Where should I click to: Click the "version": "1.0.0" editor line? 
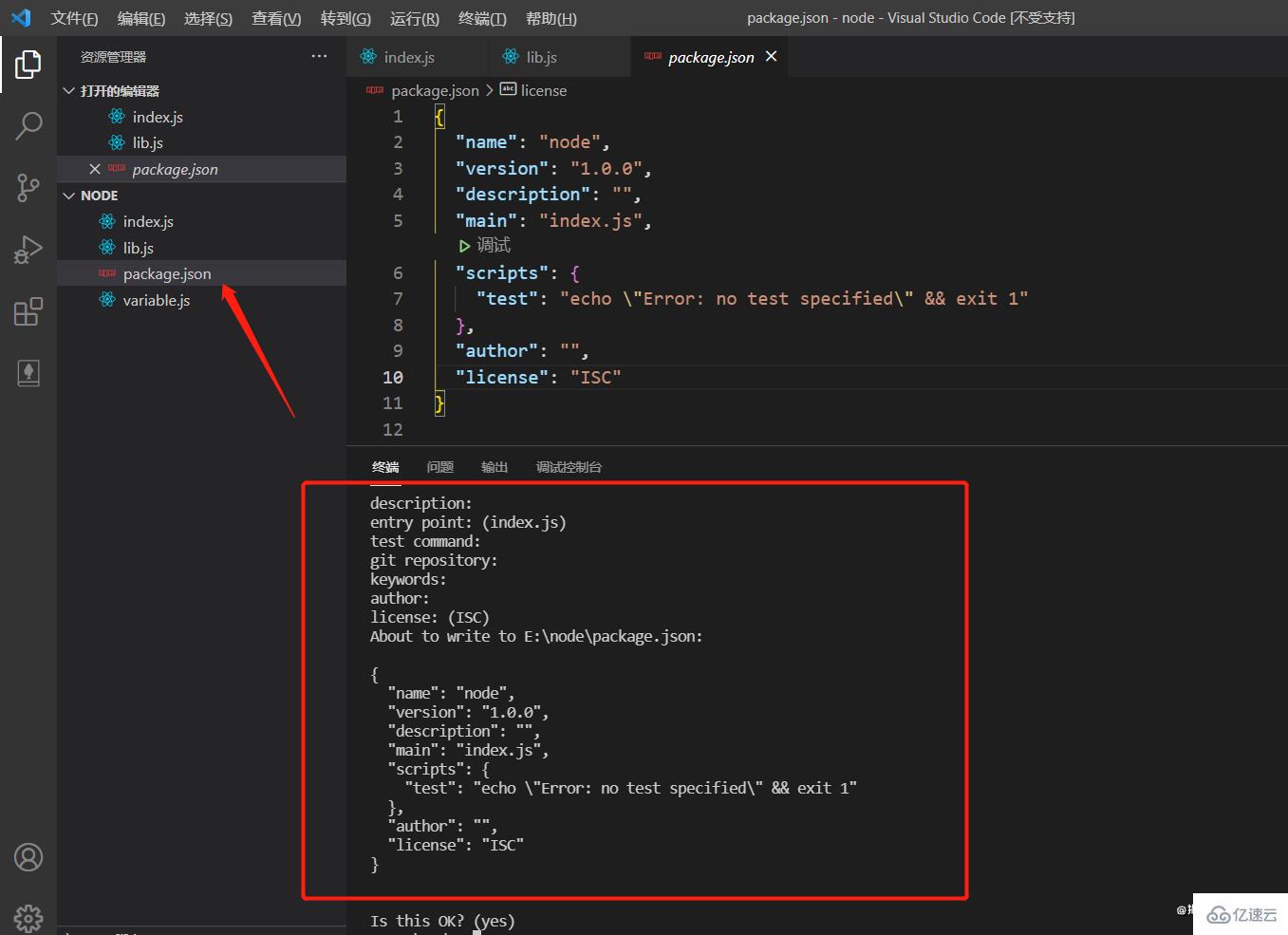point(553,168)
